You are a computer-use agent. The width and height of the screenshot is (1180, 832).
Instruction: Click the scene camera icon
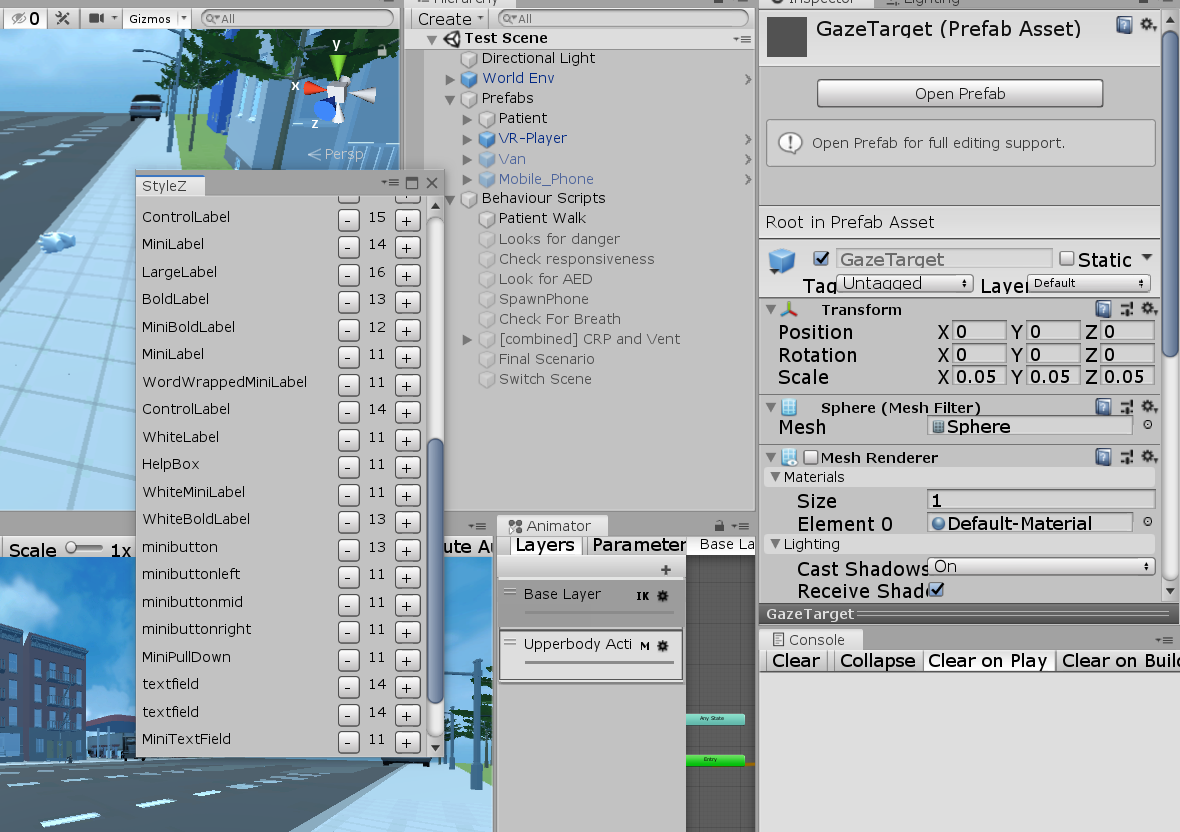(96, 18)
